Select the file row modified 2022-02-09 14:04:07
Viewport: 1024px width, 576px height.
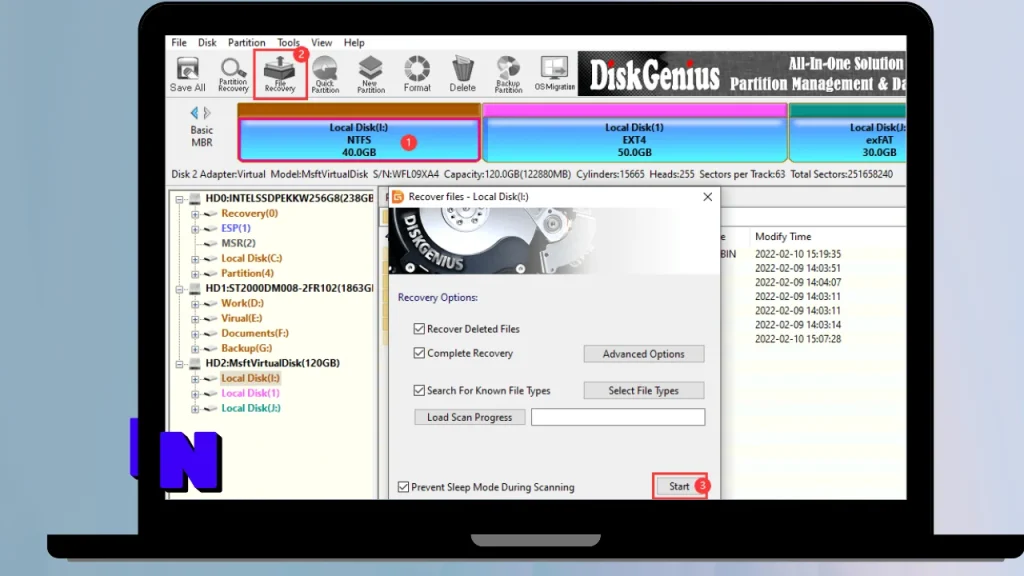[798, 283]
